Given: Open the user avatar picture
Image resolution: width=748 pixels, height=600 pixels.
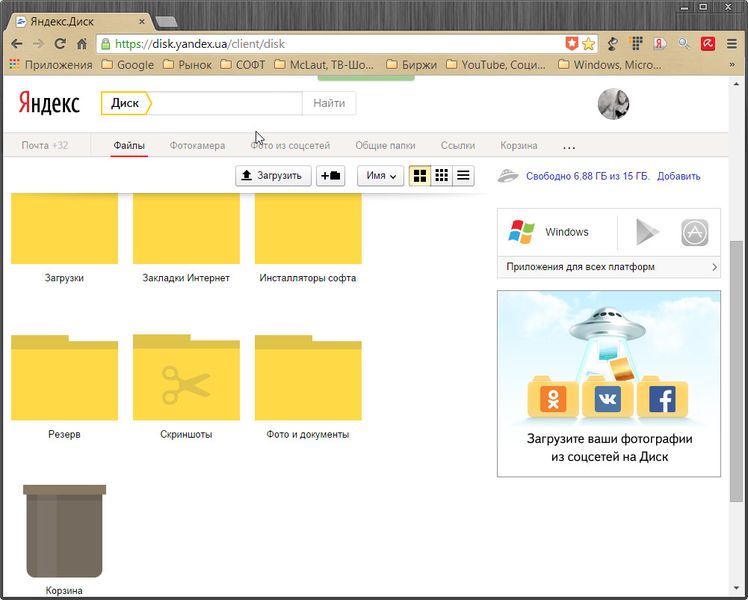Looking at the screenshot, I should [x=613, y=103].
